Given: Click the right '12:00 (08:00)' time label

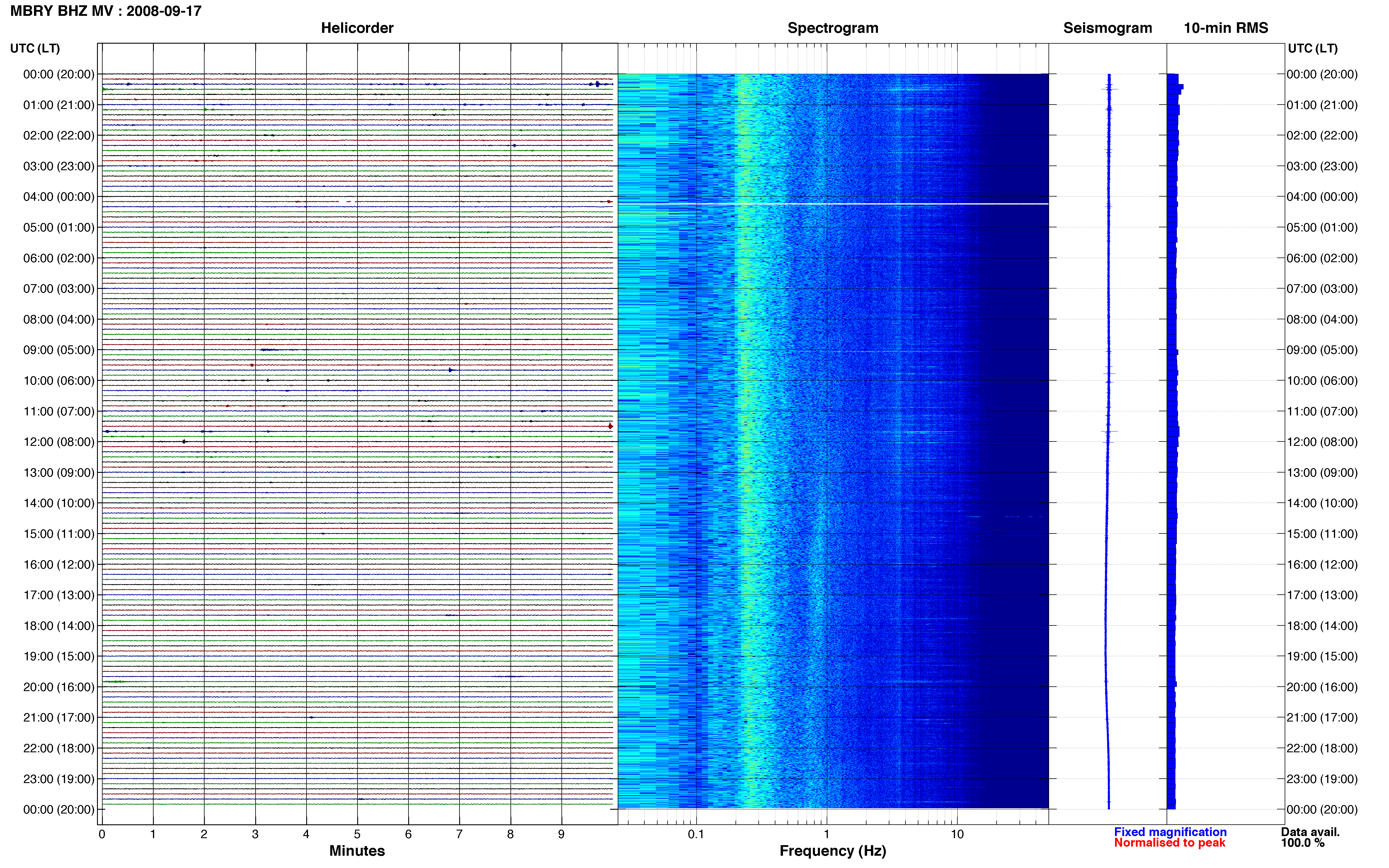Looking at the screenshot, I should click(1322, 442).
